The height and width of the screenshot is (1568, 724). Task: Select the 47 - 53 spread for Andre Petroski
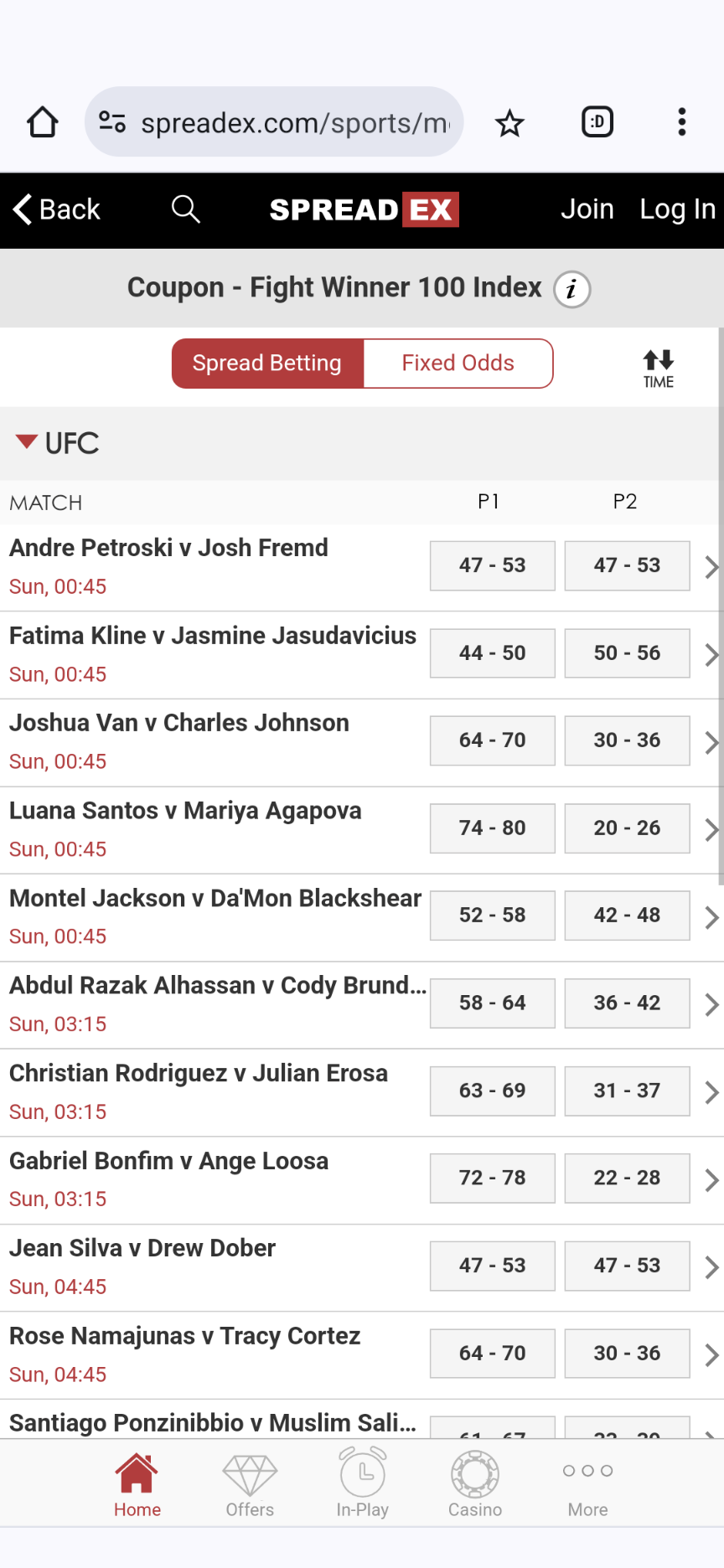pyautogui.click(x=492, y=565)
